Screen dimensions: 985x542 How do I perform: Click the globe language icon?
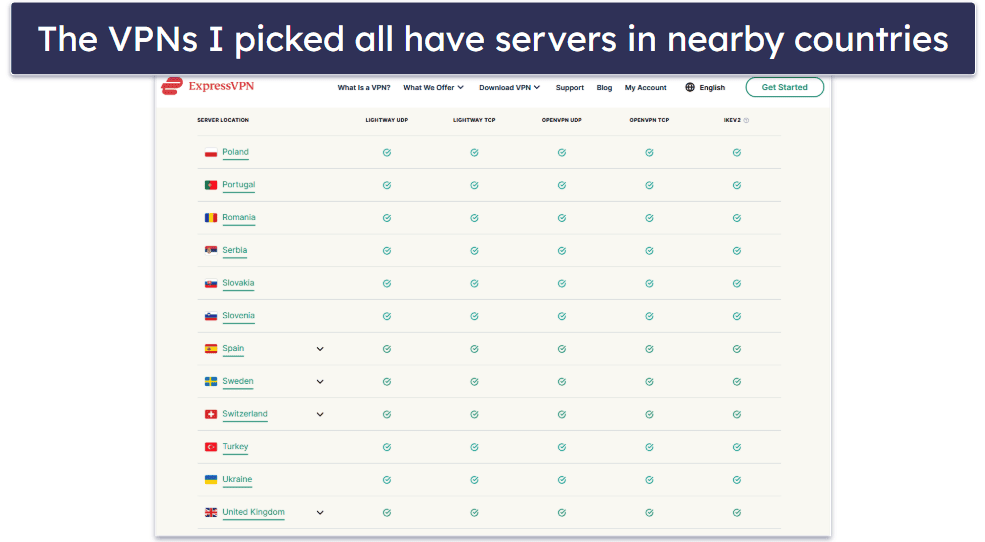point(690,87)
